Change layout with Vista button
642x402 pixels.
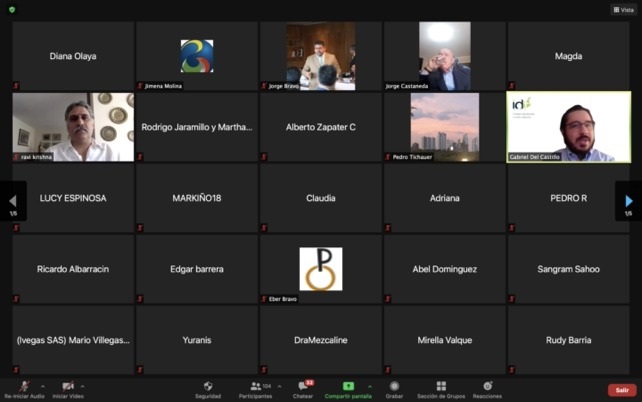pyautogui.click(x=623, y=9)
